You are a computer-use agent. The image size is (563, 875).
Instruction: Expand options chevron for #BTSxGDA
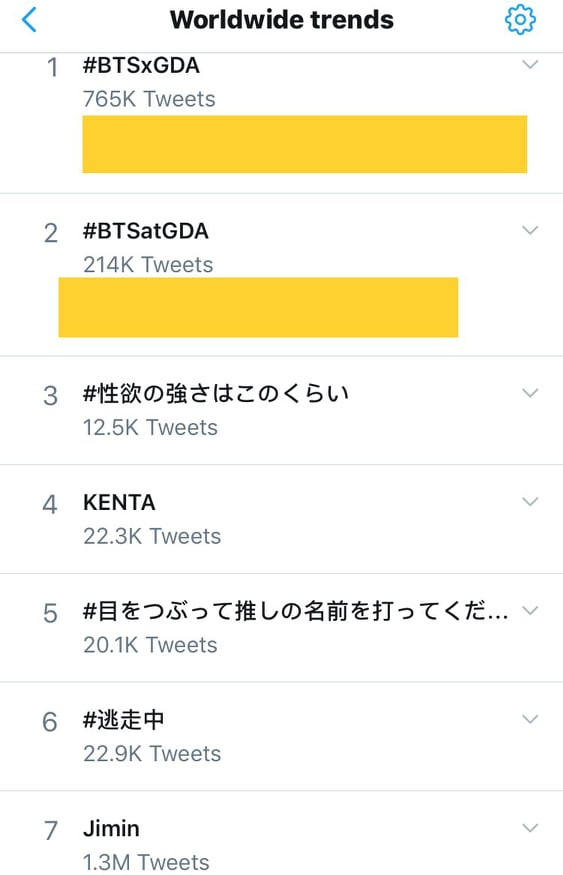coord(530,65)
